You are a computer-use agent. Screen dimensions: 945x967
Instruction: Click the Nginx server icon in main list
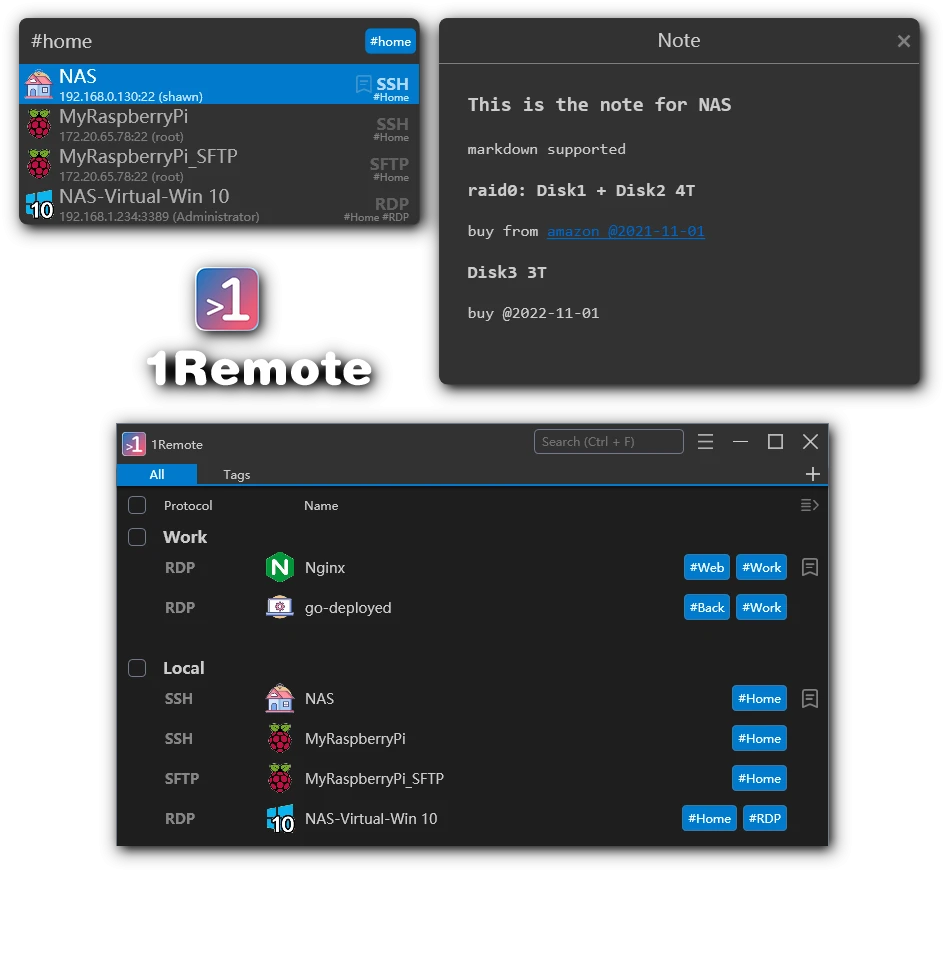tap(279, 567)
